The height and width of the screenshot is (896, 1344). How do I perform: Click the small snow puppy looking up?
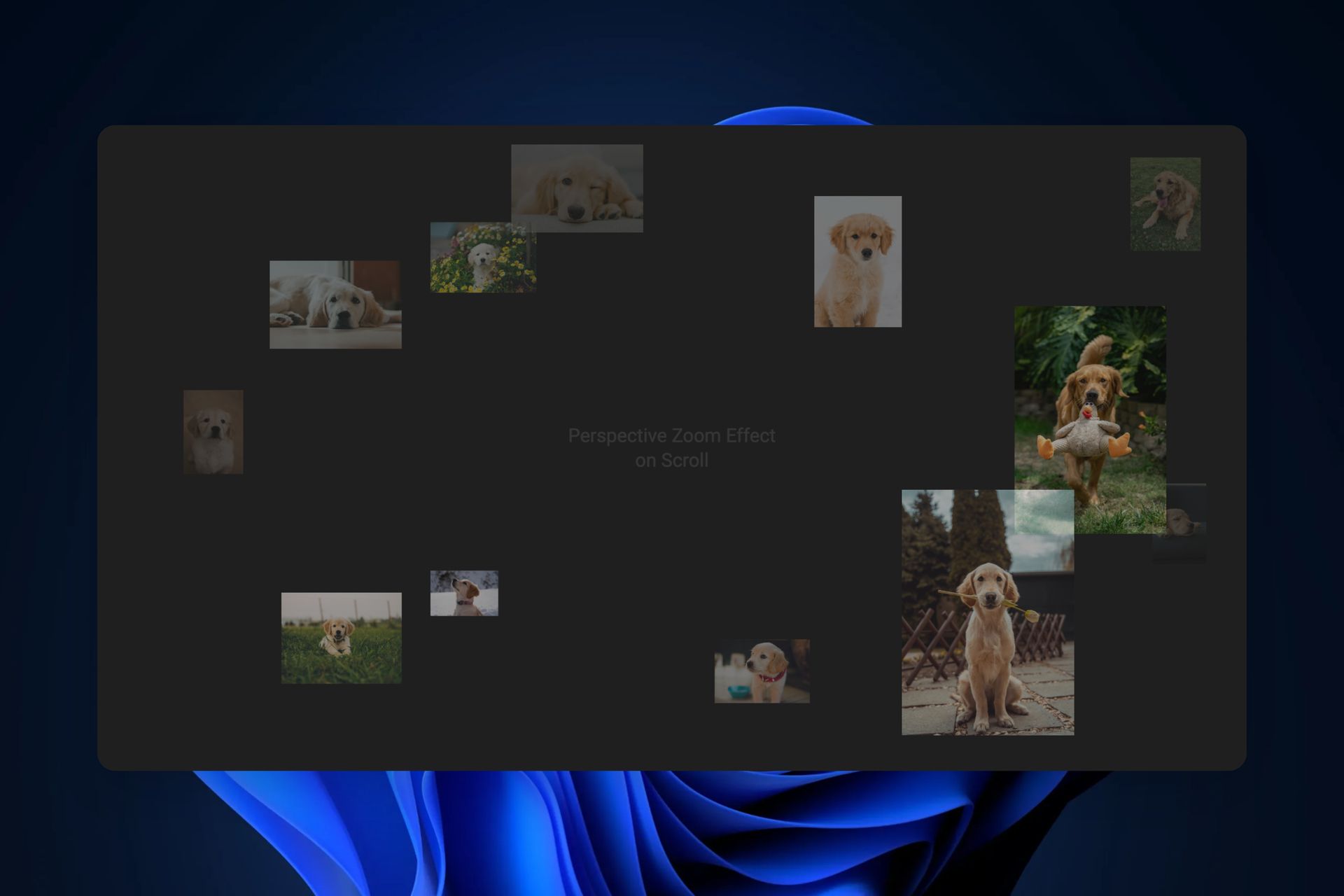[463, 593]
